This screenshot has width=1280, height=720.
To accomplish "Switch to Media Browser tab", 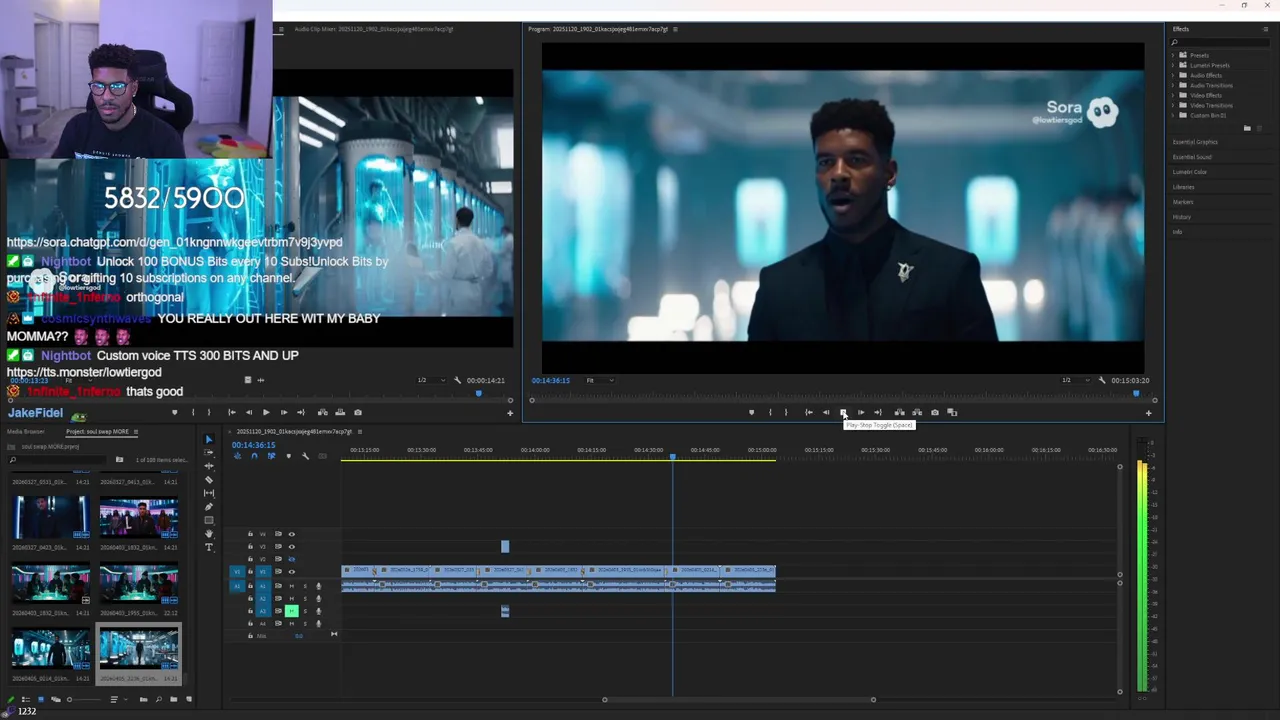I will (x=26, y=432).
